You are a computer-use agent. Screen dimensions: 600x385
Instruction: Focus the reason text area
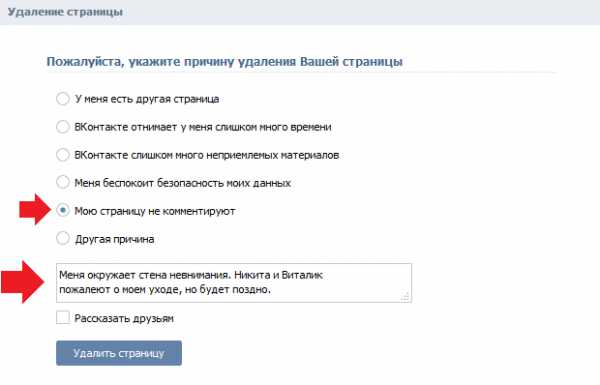coord(234,283)
